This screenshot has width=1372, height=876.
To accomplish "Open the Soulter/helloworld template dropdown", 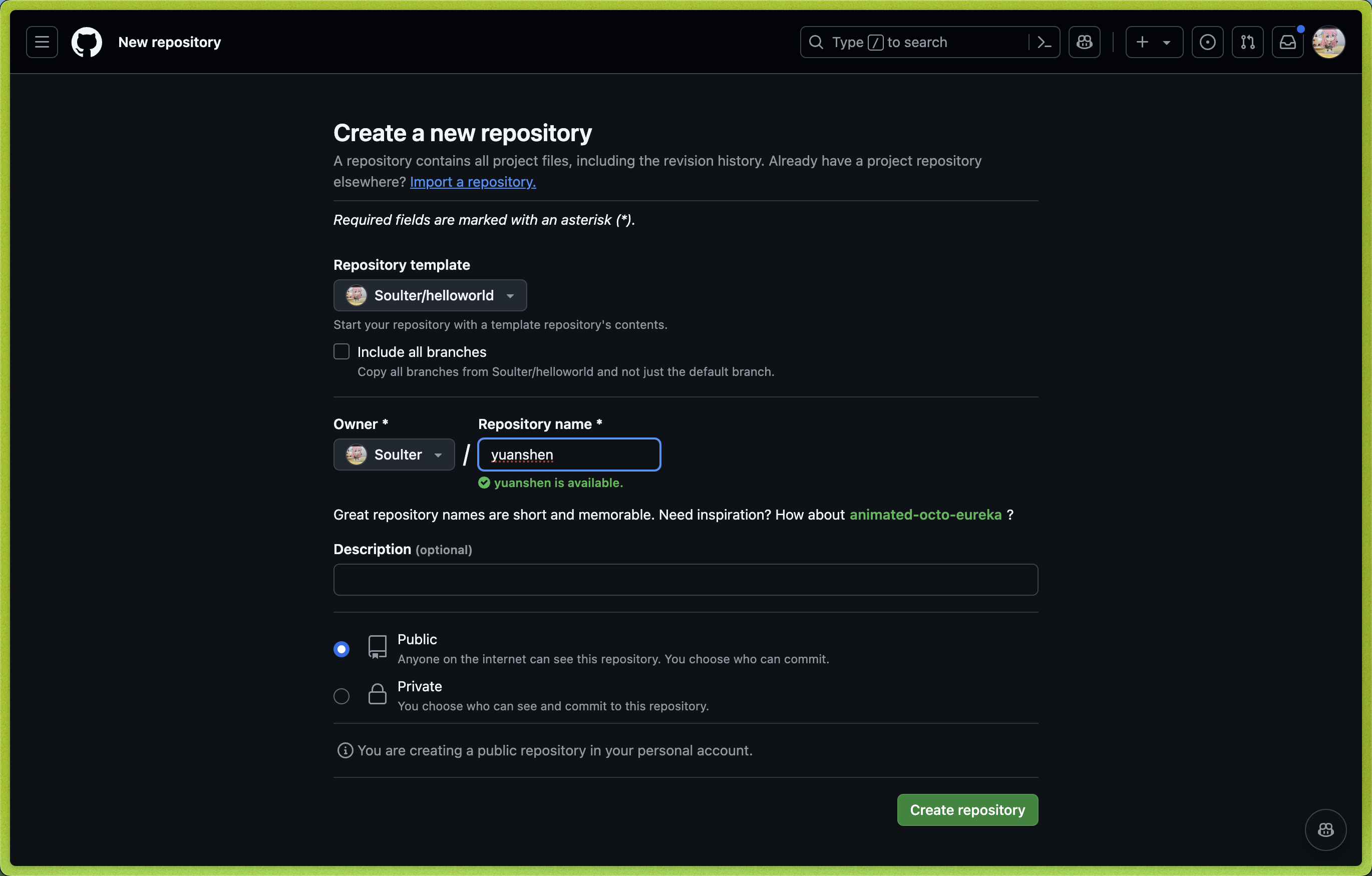I will [430, 295].
